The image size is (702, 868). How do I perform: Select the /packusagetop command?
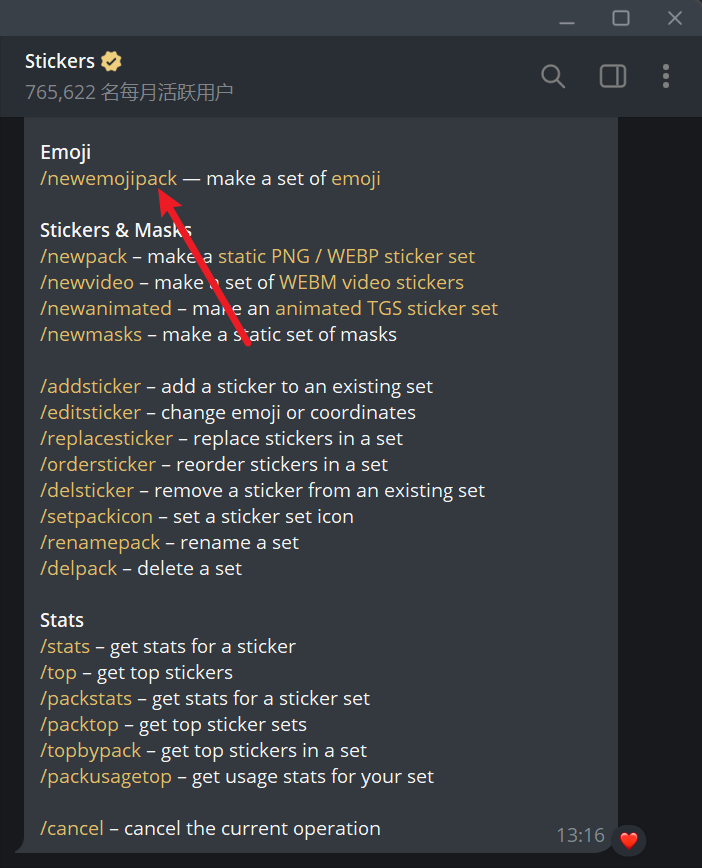[106, 777]
